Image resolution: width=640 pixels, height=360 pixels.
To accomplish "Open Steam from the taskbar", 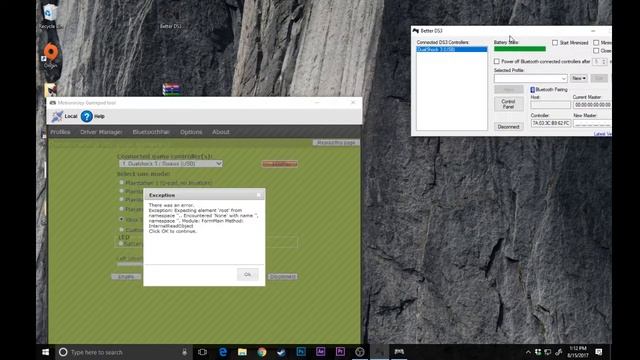I will click(x=281, y=352).
